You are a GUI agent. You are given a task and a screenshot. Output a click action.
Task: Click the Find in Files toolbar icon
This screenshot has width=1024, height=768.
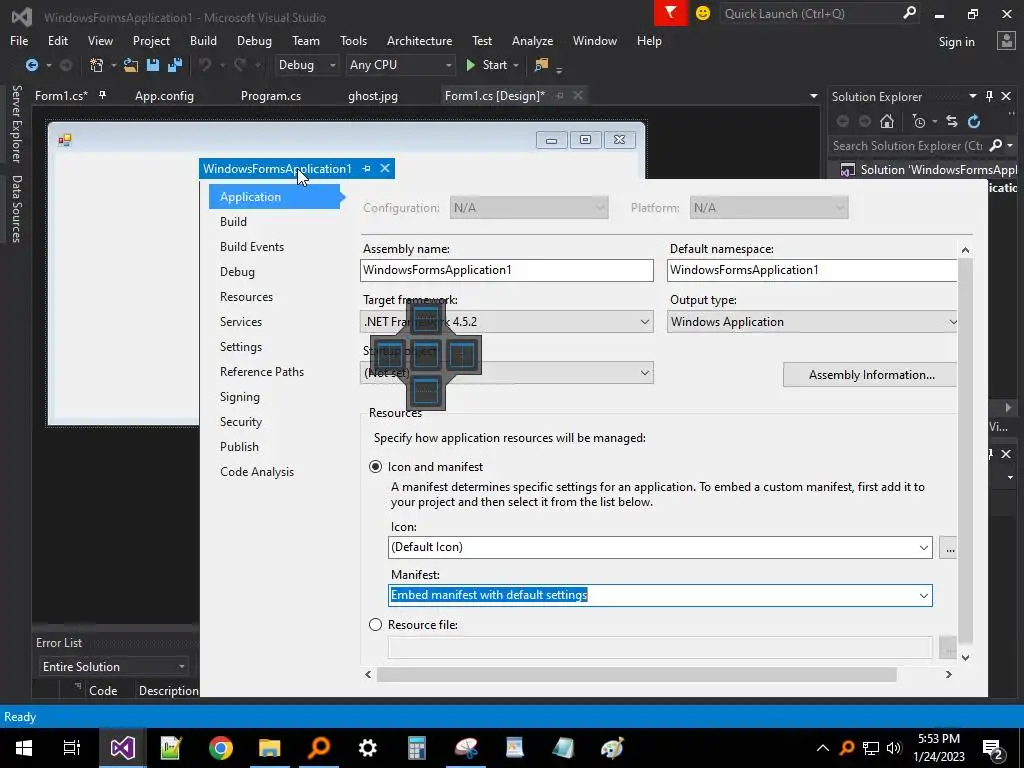541,65
